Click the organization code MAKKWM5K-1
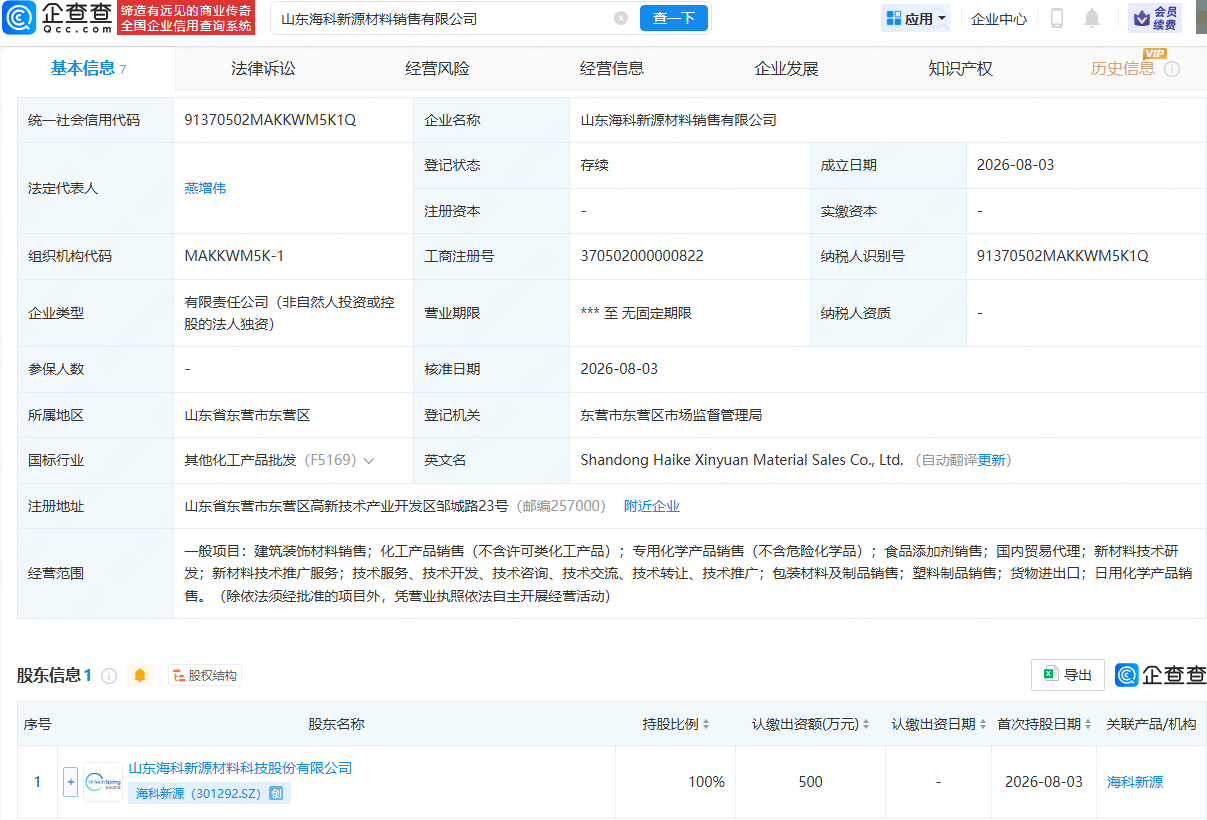 234,256
